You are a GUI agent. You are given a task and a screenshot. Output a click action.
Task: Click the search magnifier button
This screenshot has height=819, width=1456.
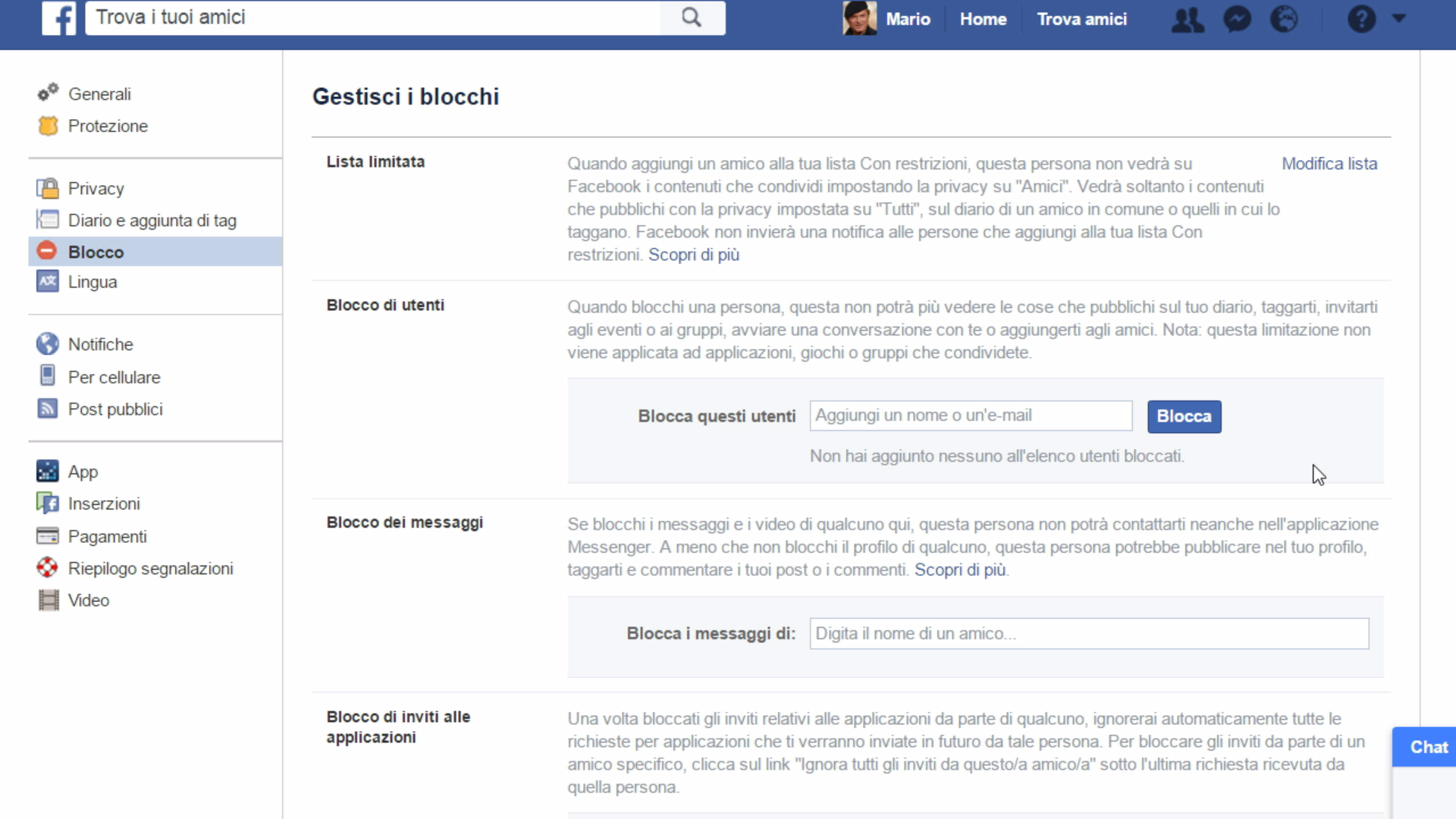pyautogui.click(x=691, y=17)
